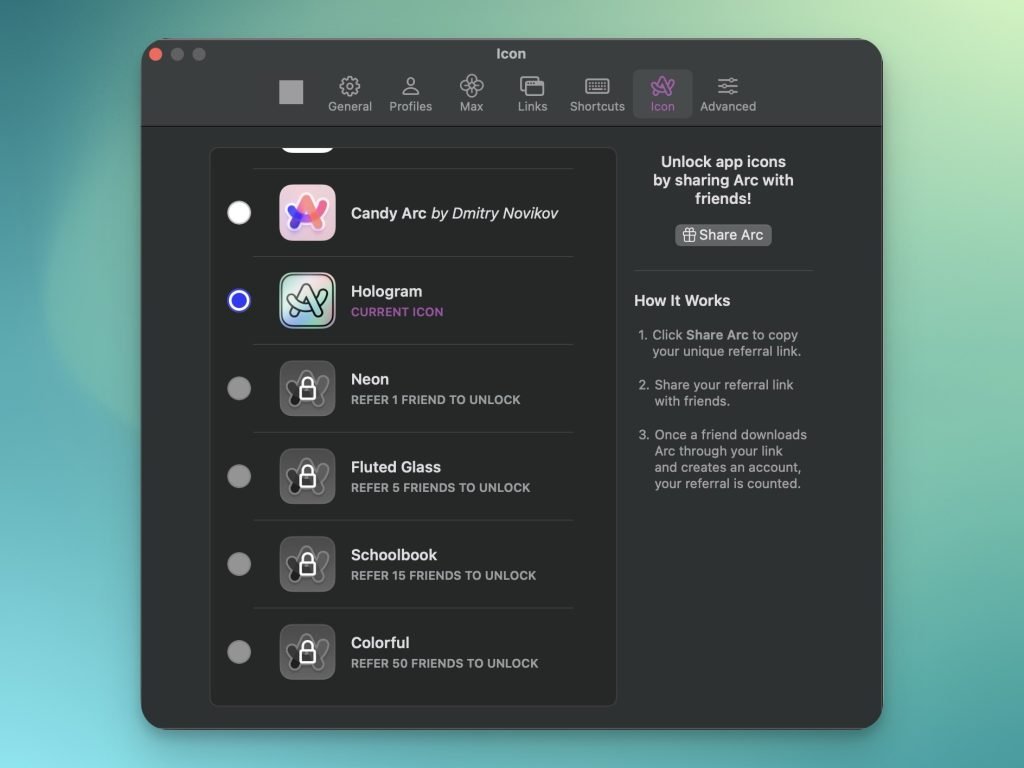Switch to the Profiles tab

[x=410, y=94]
